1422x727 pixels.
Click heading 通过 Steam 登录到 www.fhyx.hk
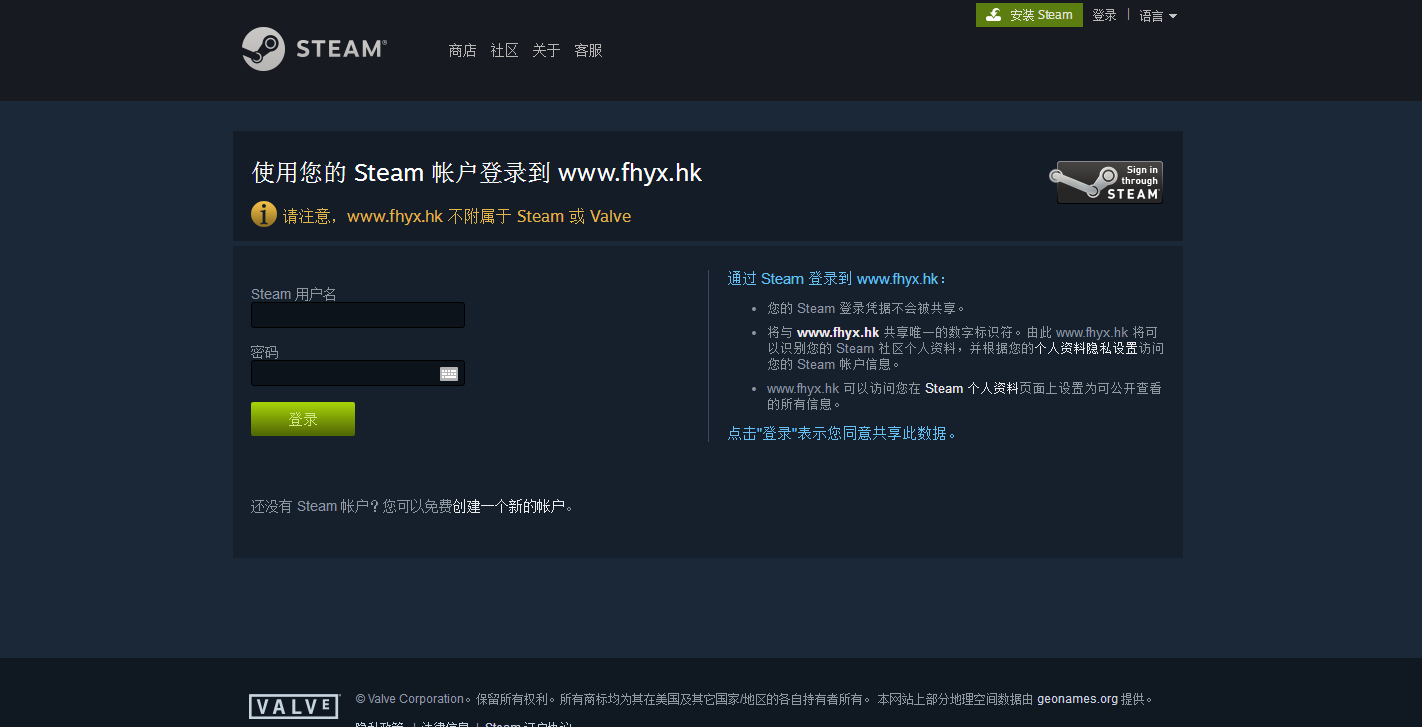tap(837, 279)
